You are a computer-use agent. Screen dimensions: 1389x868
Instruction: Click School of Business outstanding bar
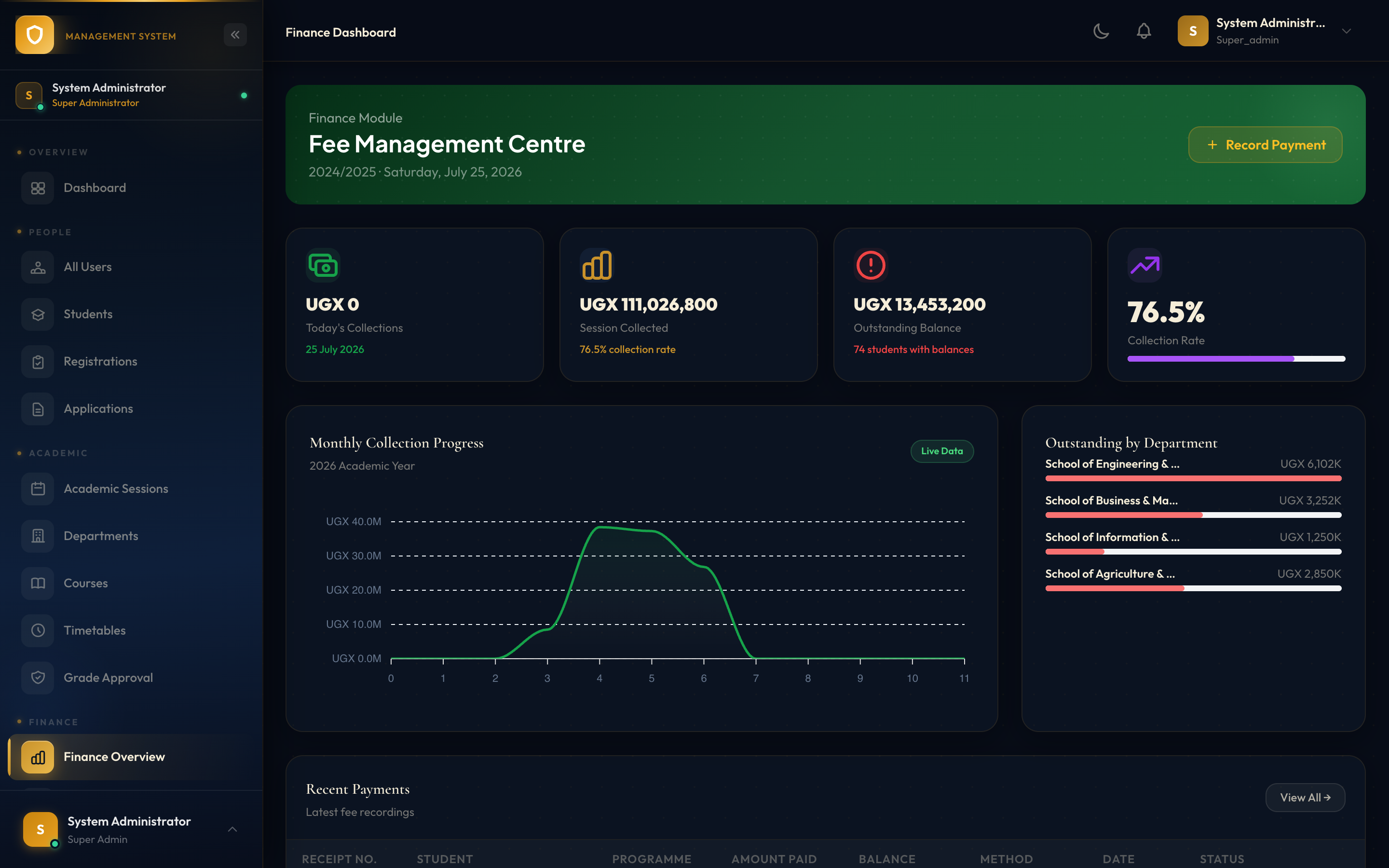click(x=1193, y=515)
